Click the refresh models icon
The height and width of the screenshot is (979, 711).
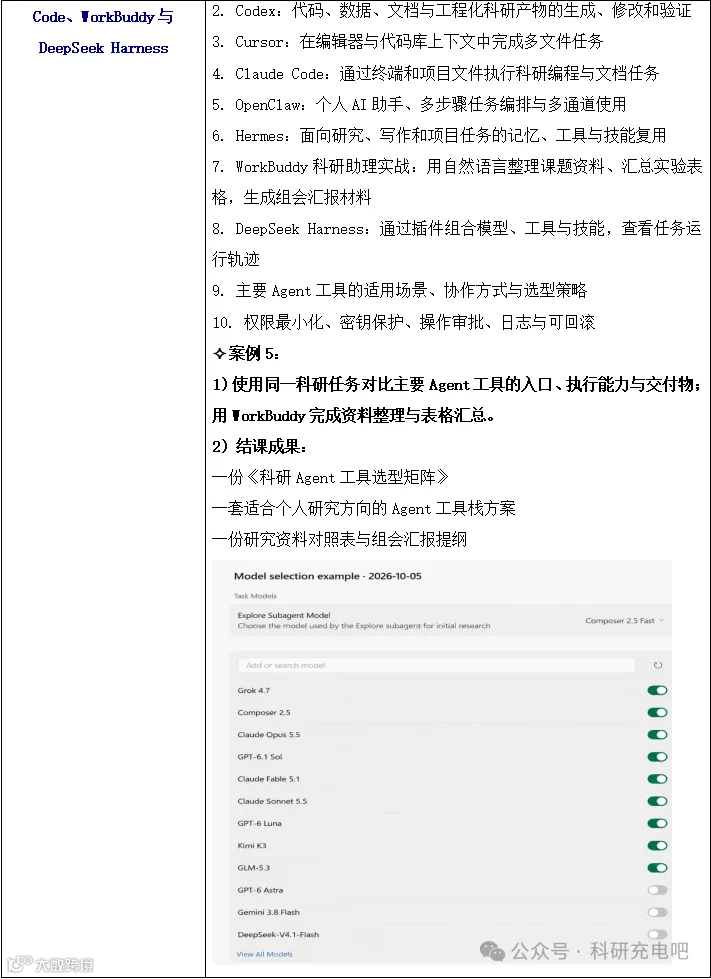pos(657,665)
